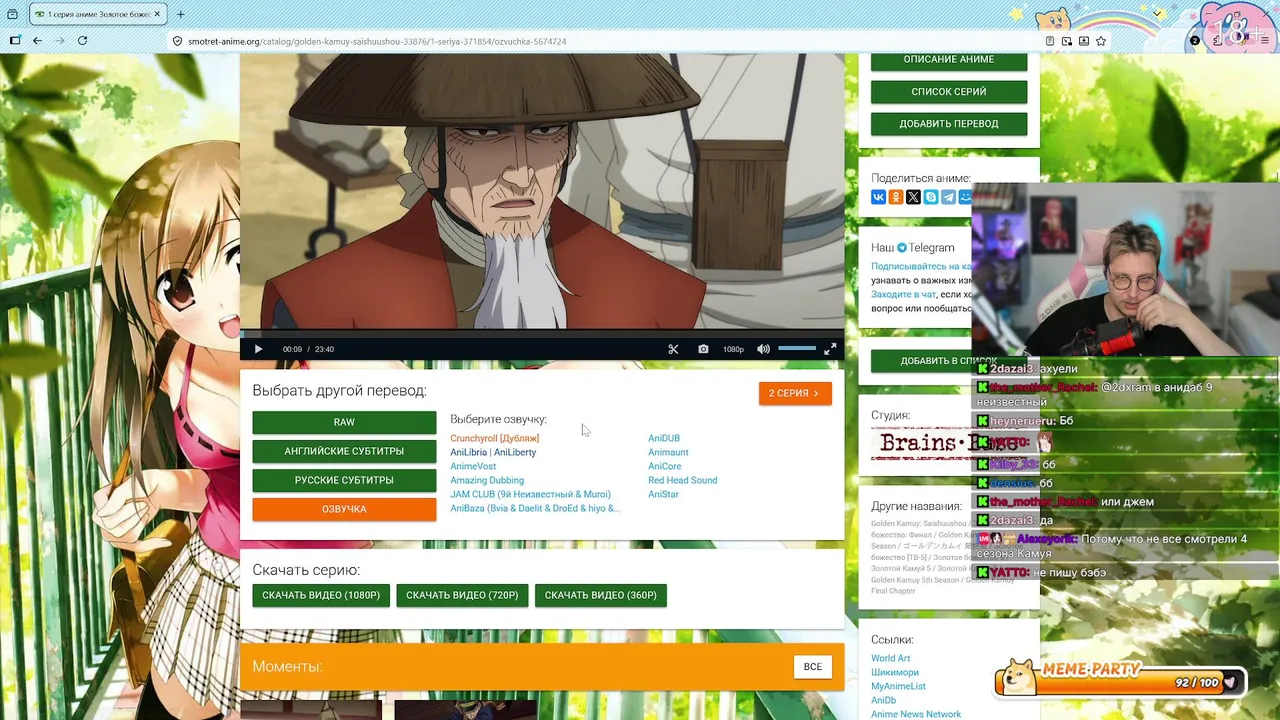
Task: Open the reader mode icon in address bar
Action: (x=1050, y=41)
